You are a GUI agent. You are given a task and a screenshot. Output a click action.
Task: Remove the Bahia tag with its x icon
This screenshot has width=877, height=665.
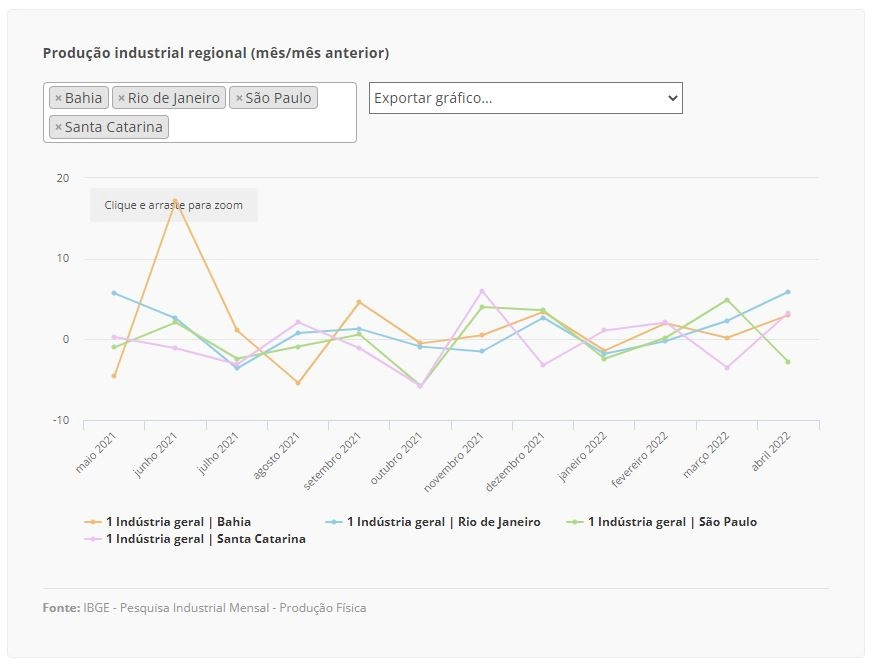[58, 98]
